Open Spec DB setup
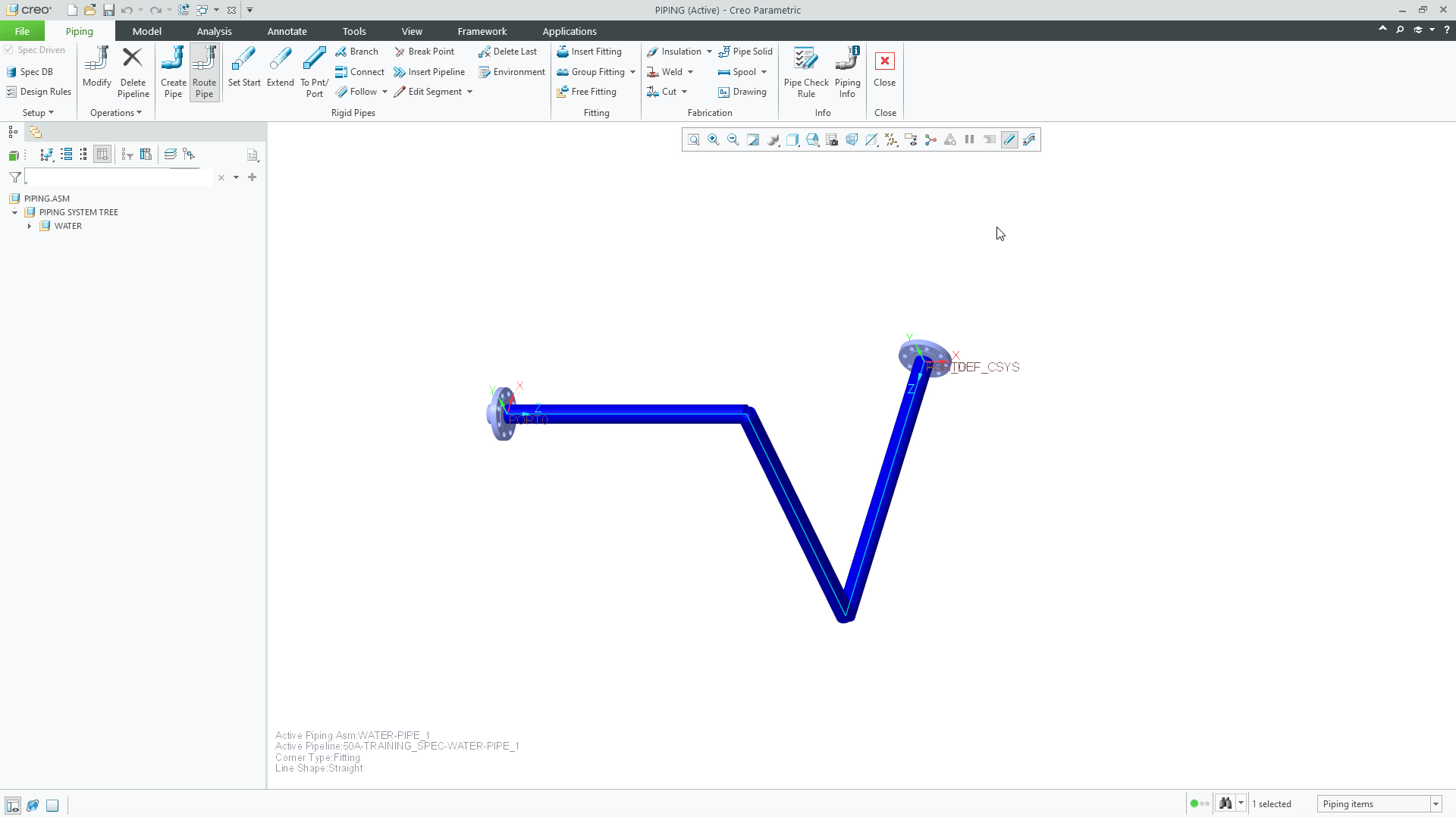The height and width of the screenshot is (817, 1456). (30, 72)
